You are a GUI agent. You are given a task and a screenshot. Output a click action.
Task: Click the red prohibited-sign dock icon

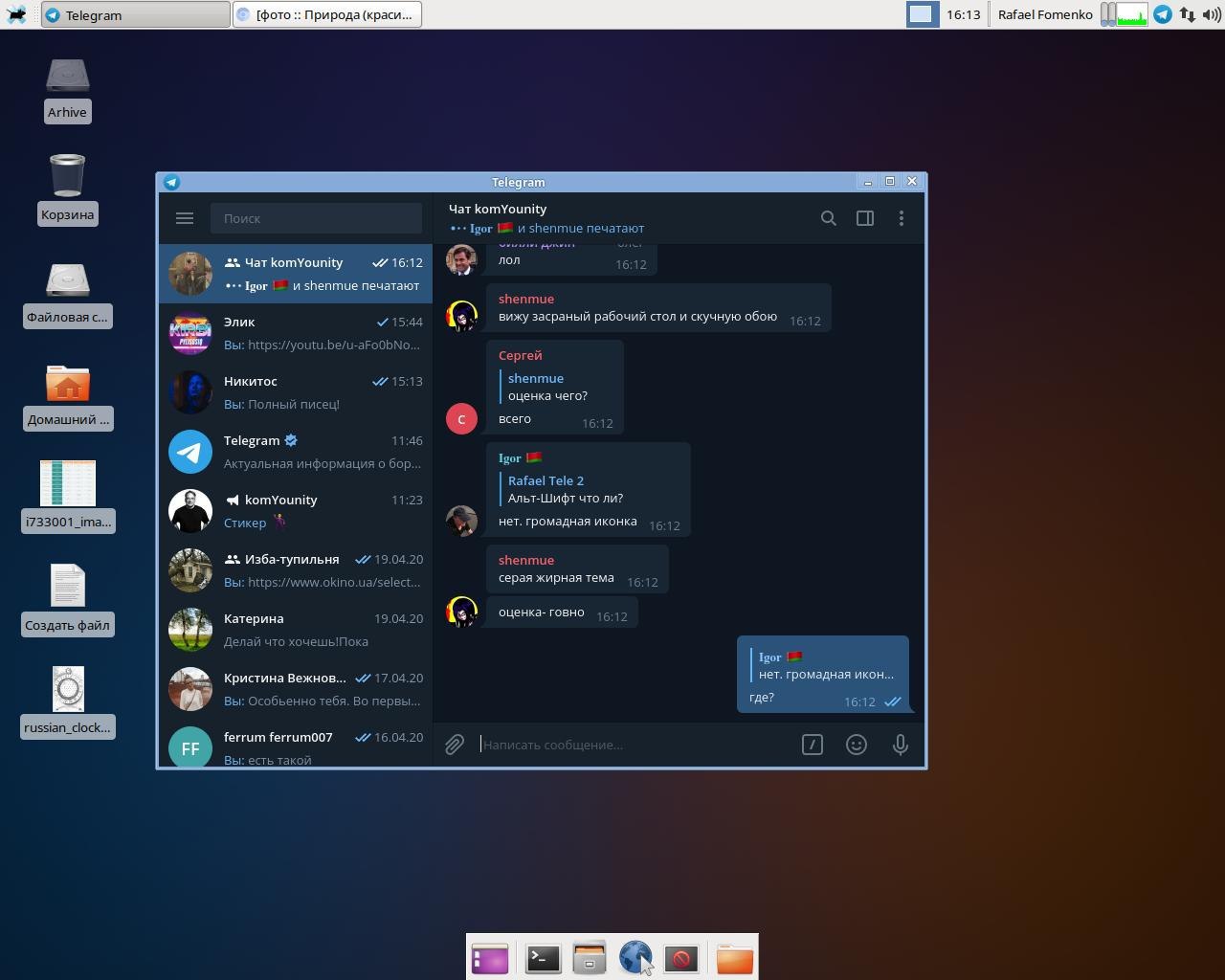click(681, 958)
